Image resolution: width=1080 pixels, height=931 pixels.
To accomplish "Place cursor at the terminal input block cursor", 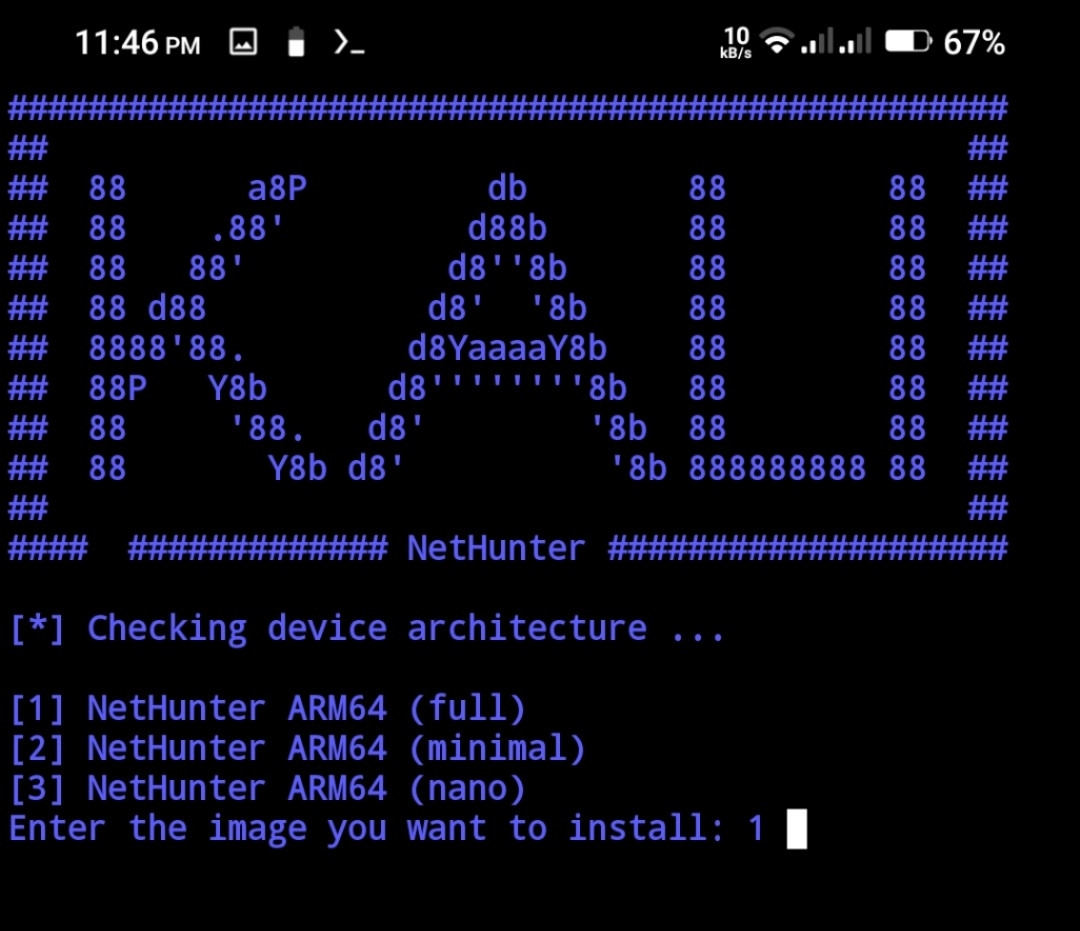I will (797, 828).
